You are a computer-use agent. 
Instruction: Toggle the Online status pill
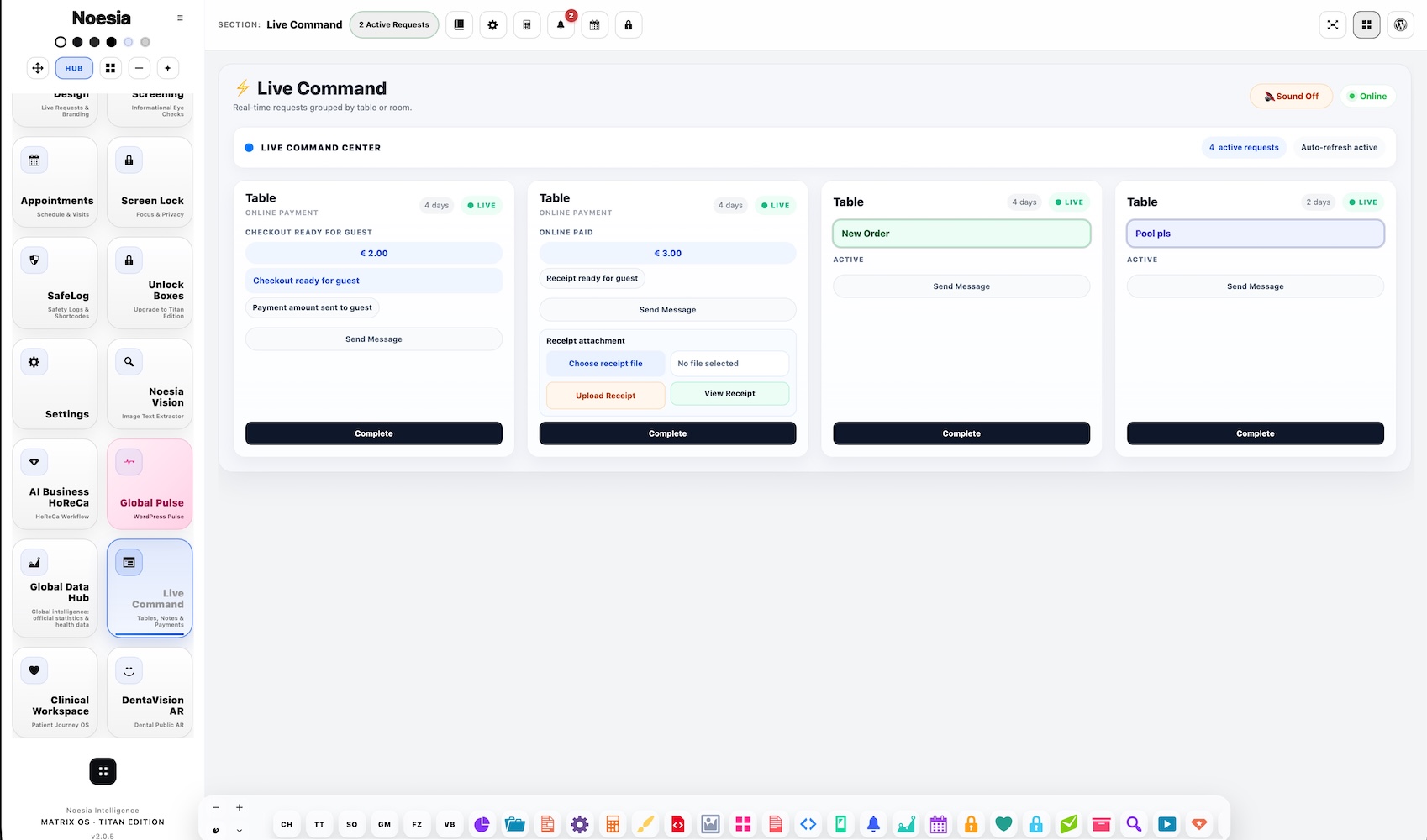(x=1367, y=96)
